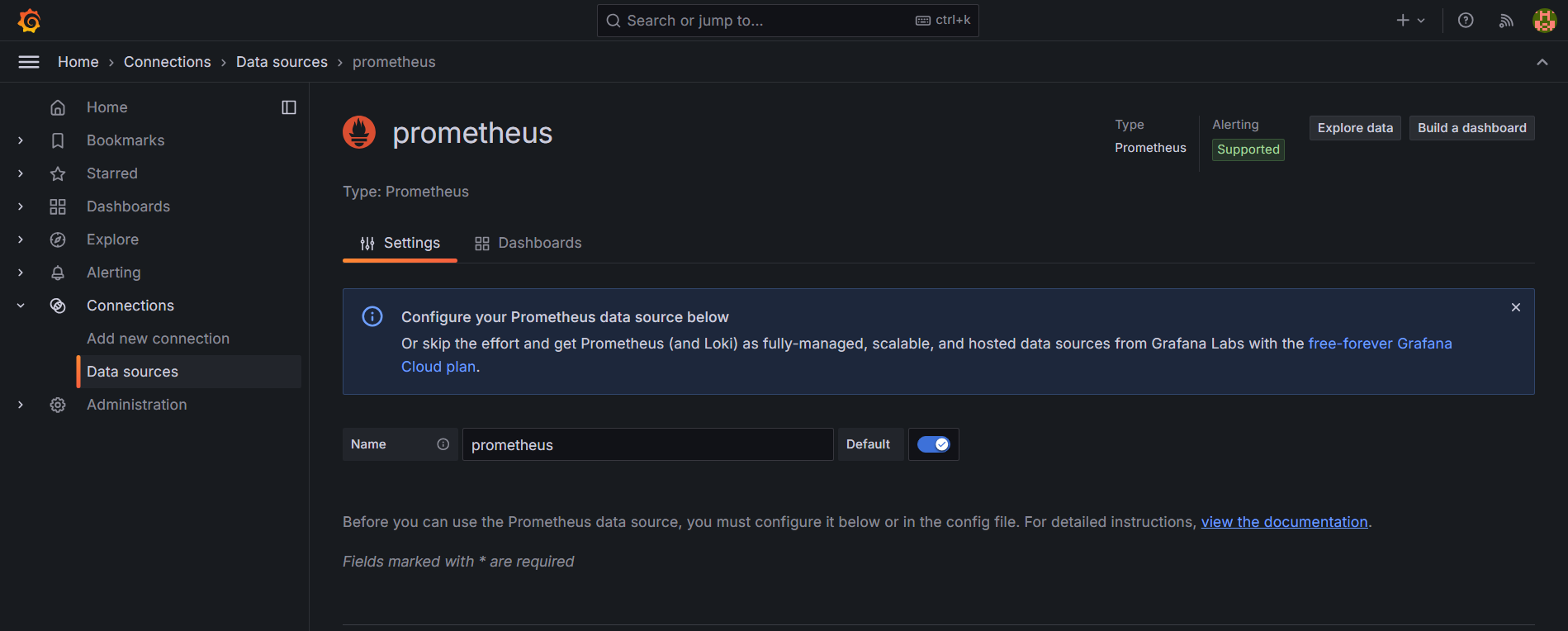
Task: Expand the Dashboards section chevron
Action: [x=21, y=206]
